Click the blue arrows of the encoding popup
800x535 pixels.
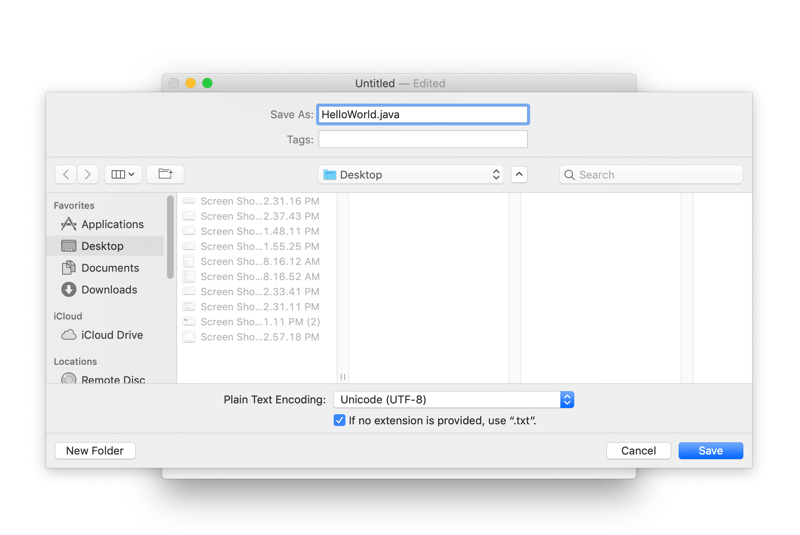point(567,400)
